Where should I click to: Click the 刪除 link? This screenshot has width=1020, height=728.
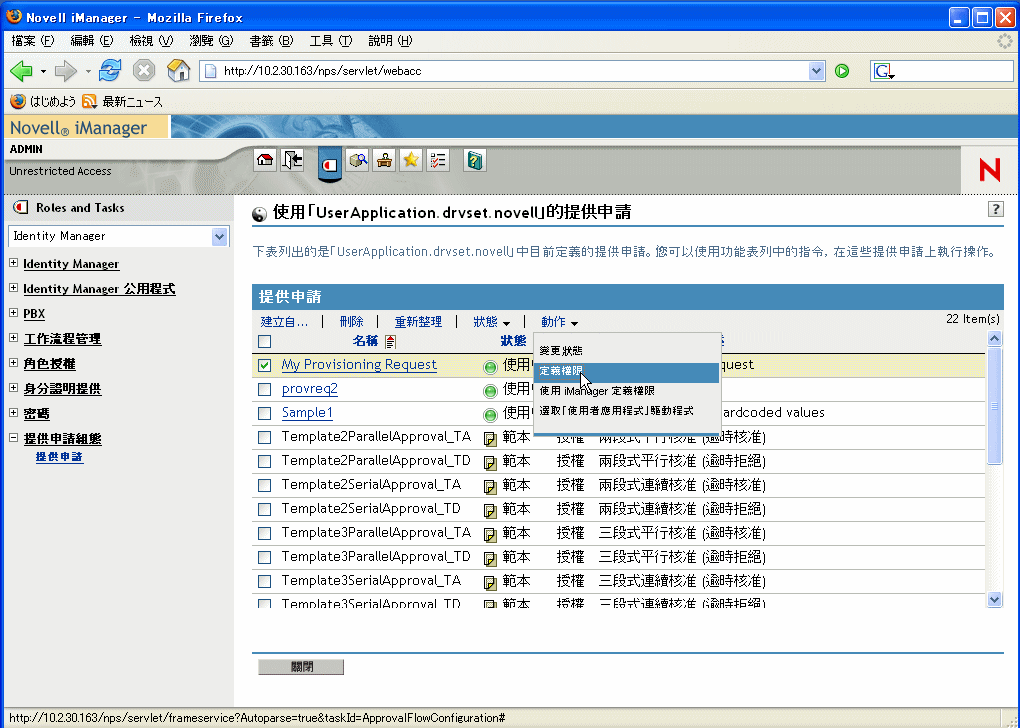click(351, 321)
